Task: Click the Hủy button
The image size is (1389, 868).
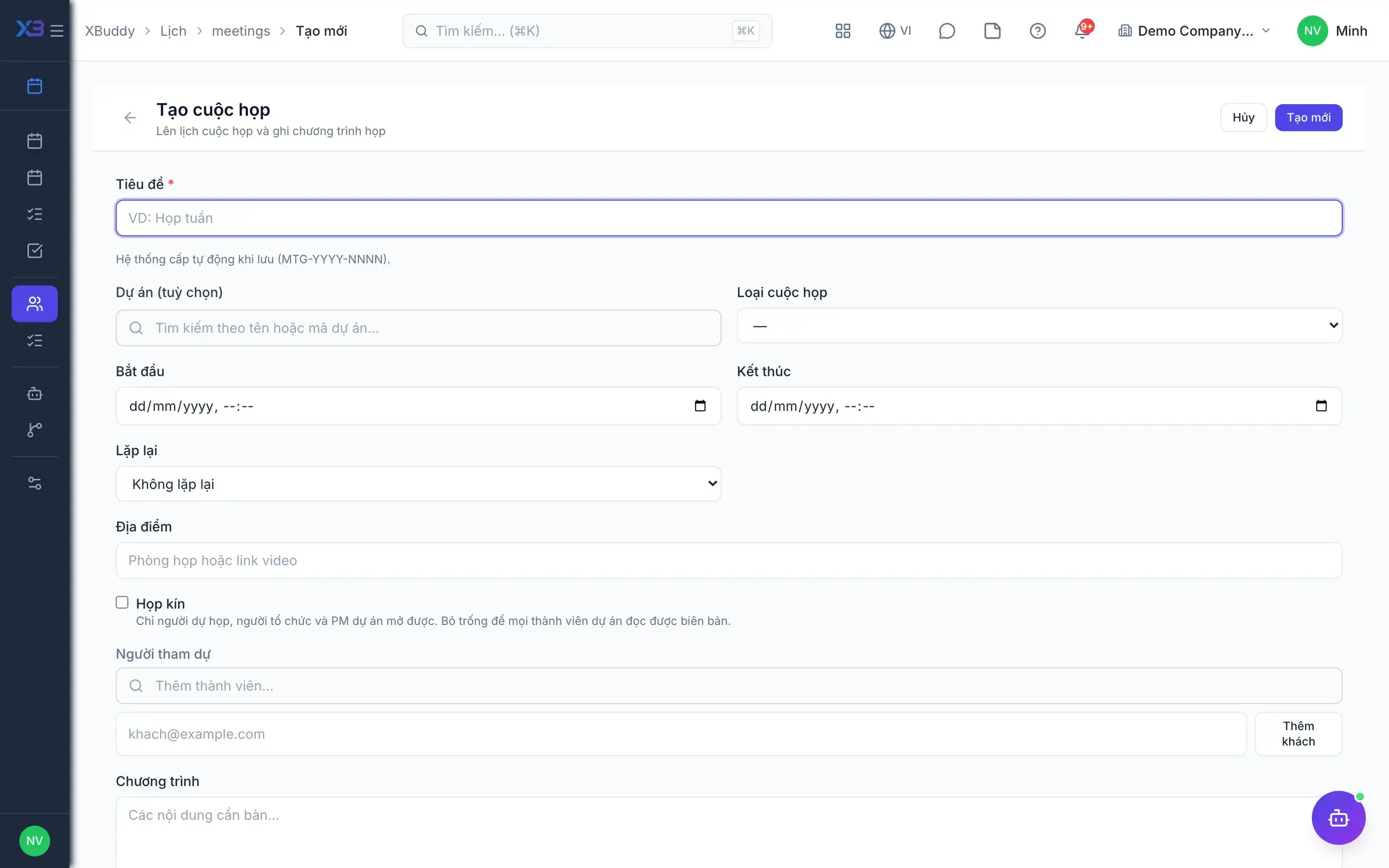Action: click(1243, 118)
